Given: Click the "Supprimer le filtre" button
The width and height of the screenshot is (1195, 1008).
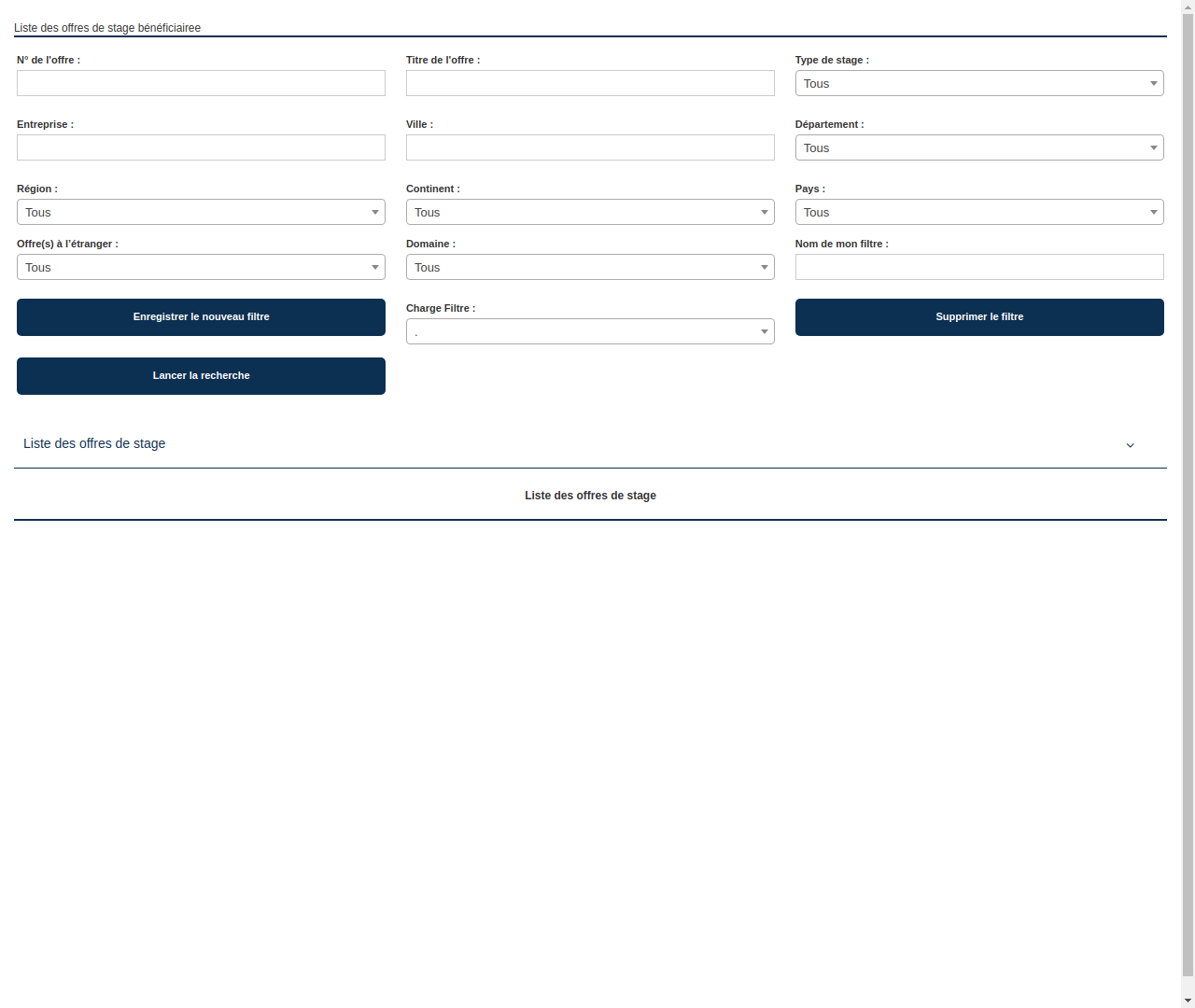Looking at the screenshot, I should point(978,317).
